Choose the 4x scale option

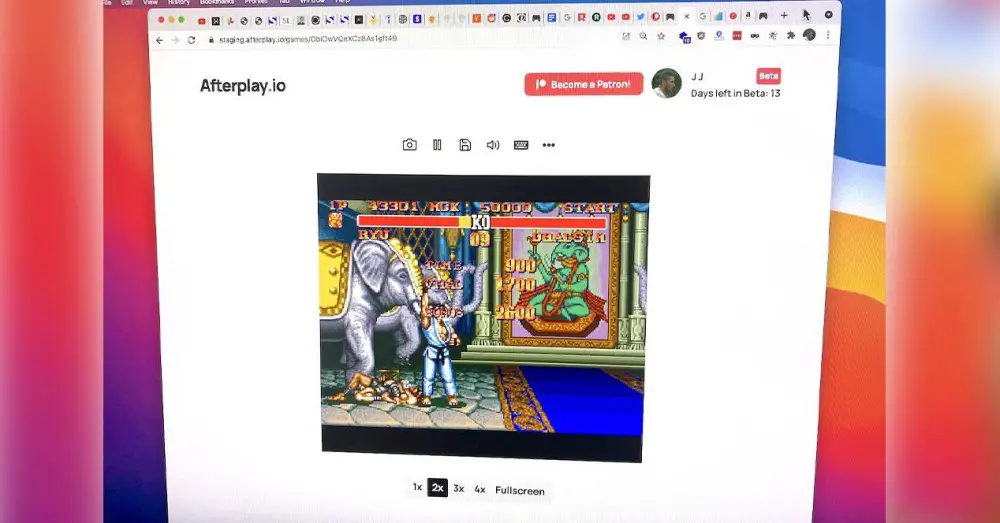pos(480,489)
